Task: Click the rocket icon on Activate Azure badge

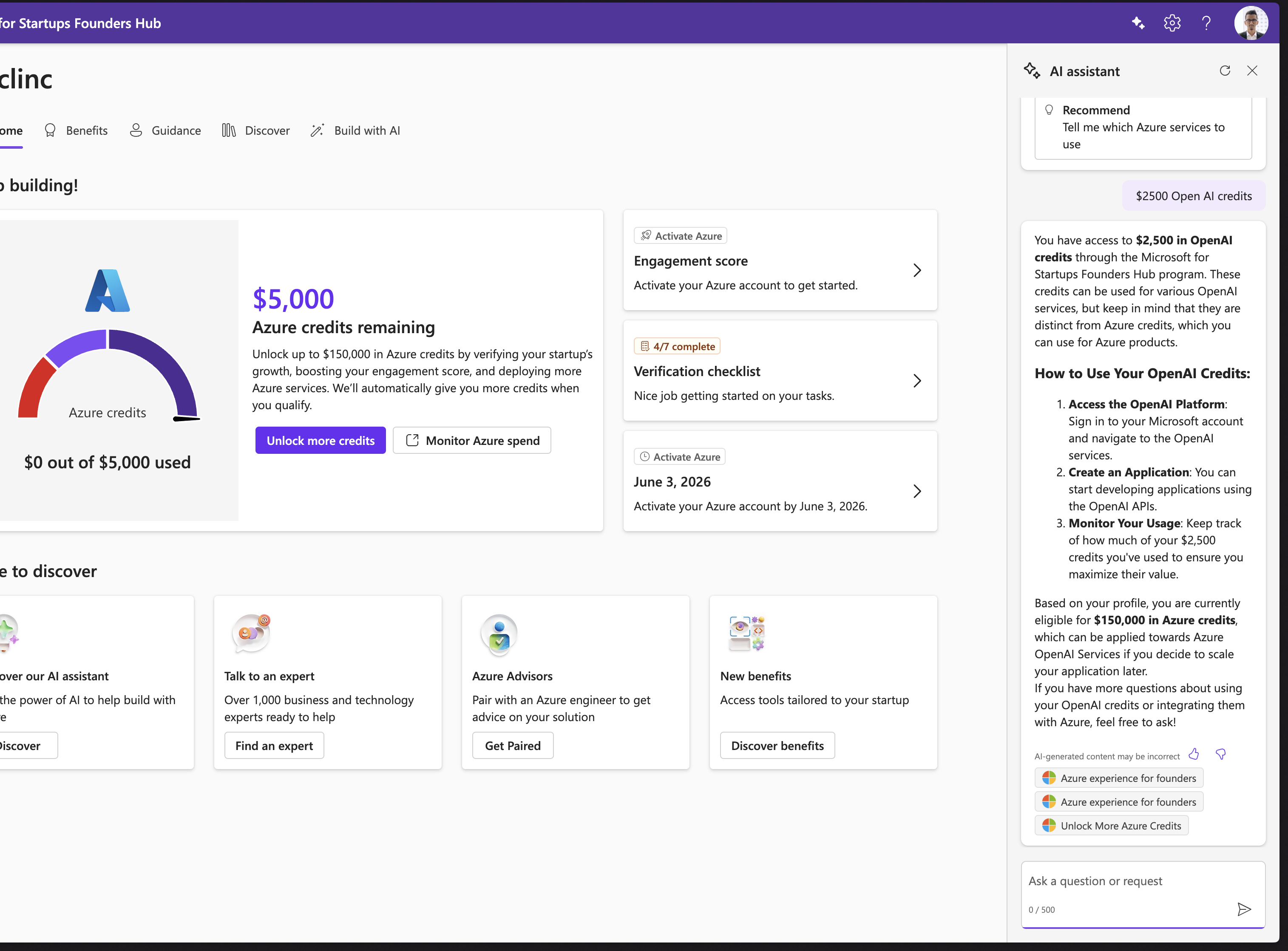Action: pyautogui.click(x=646, y=235)
